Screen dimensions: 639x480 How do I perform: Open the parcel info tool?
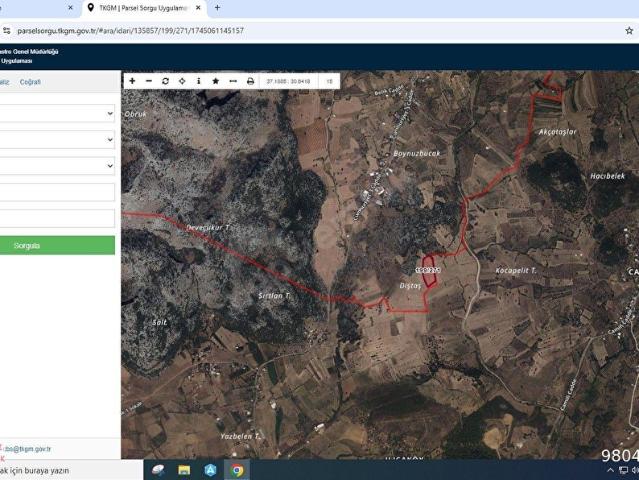tap(198, 81)
